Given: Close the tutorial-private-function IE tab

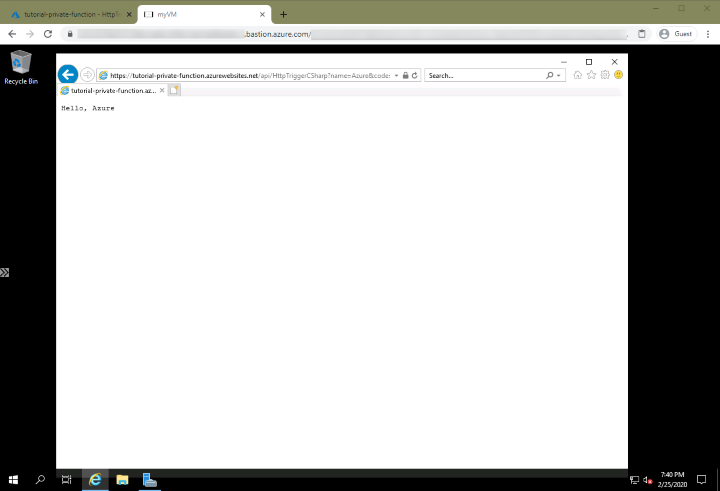Looking at the screenshot, I should pyautogui.click(x=162, y=90).
